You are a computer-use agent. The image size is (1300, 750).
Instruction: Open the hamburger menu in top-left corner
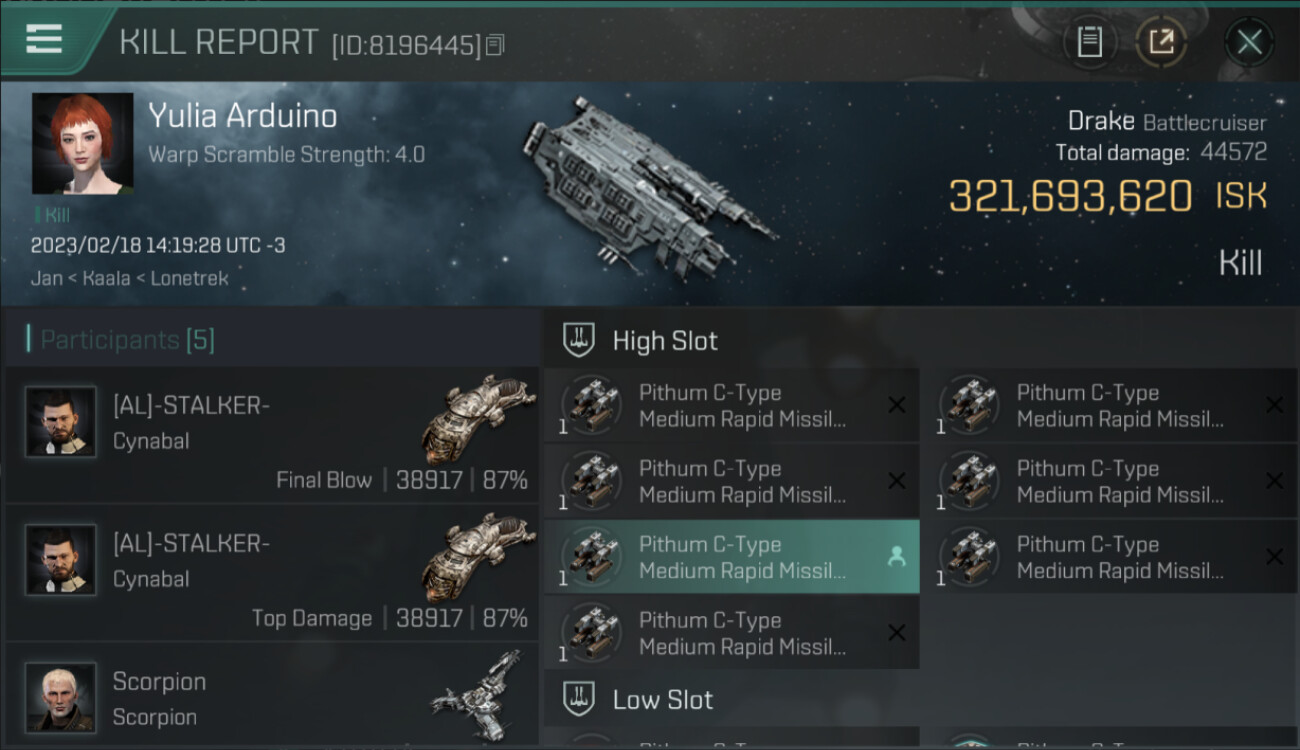click(45, 40)
